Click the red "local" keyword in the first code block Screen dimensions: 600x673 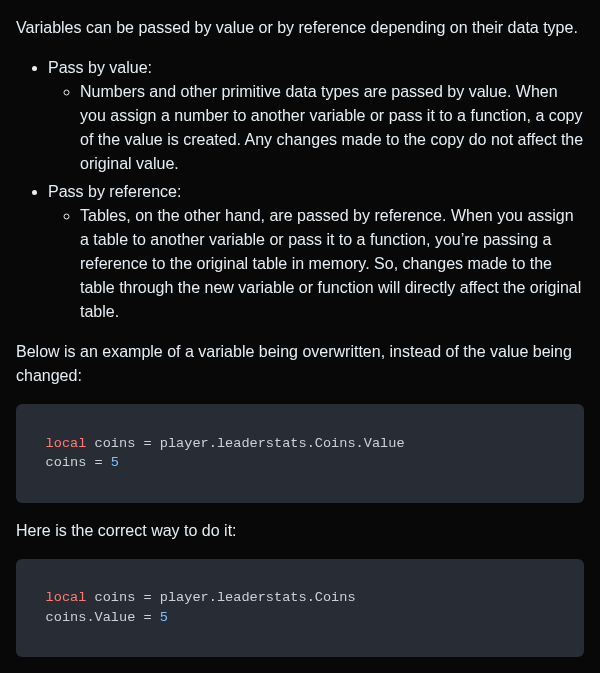(66, 443)
